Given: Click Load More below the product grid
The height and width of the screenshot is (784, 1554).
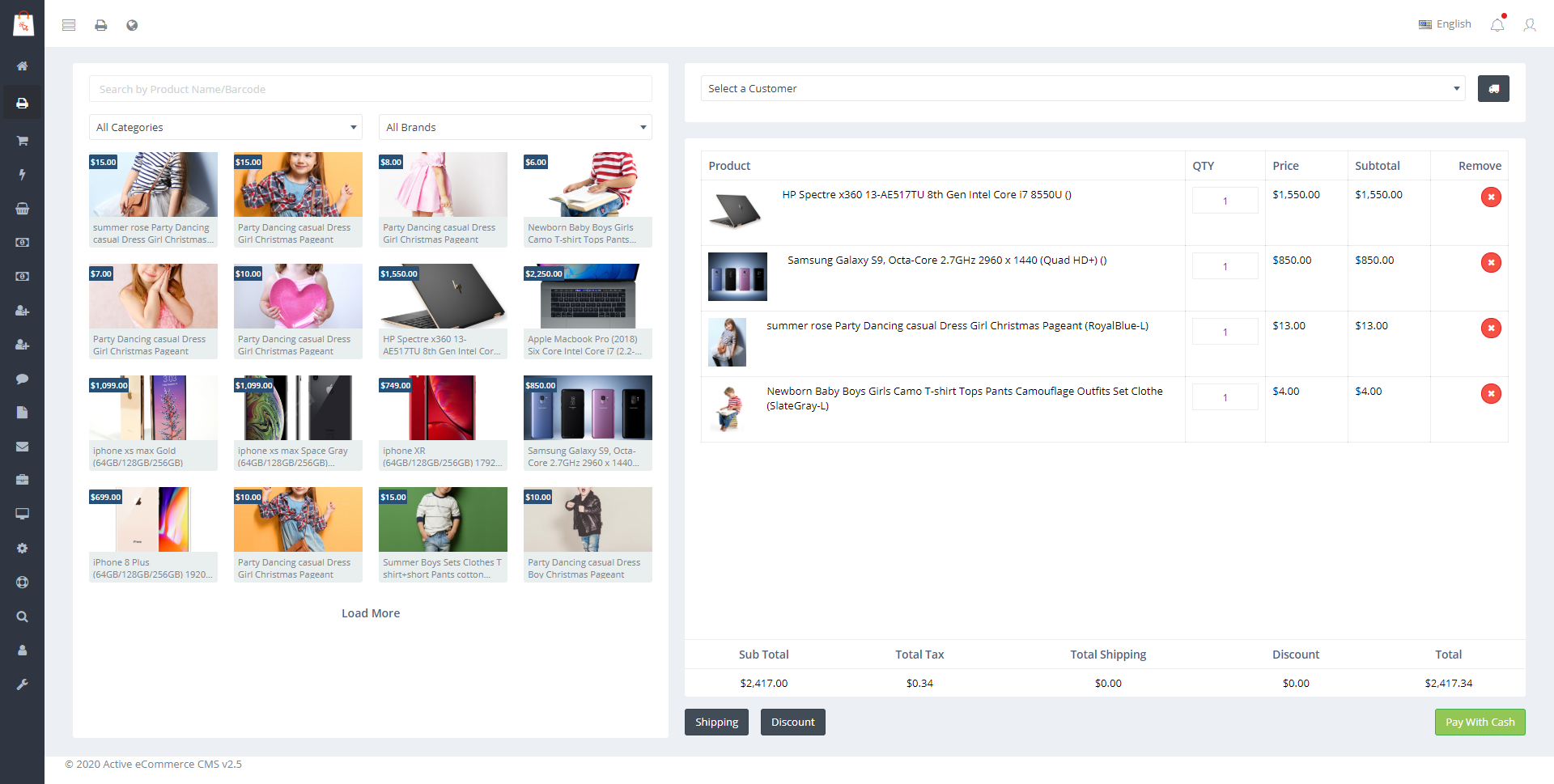Looking at the screenshot, I should click(371, 613).
